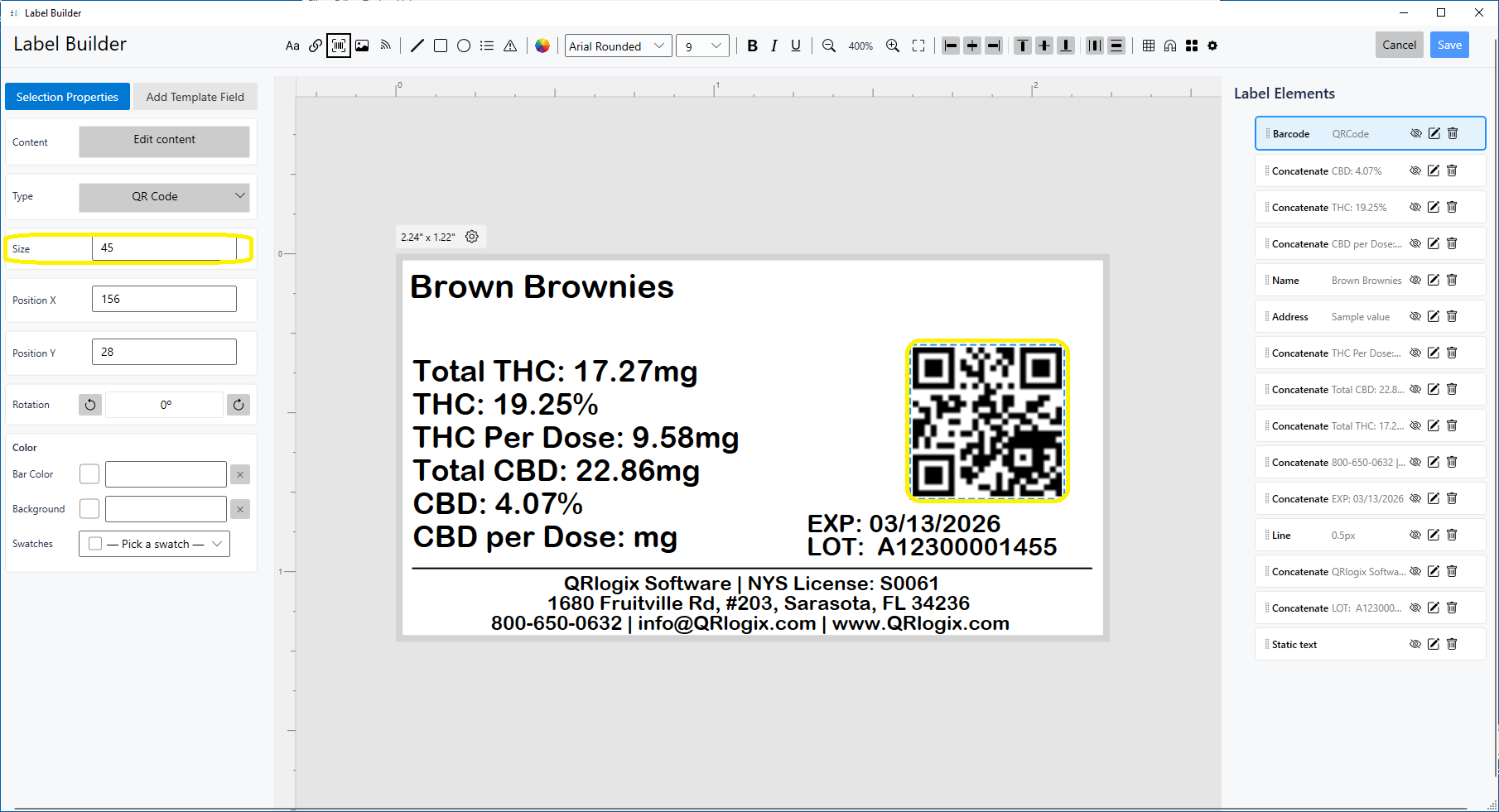This screenshot has height=812, width=1499.
Task: Select the line drawing tool
Action: [417, 46]
